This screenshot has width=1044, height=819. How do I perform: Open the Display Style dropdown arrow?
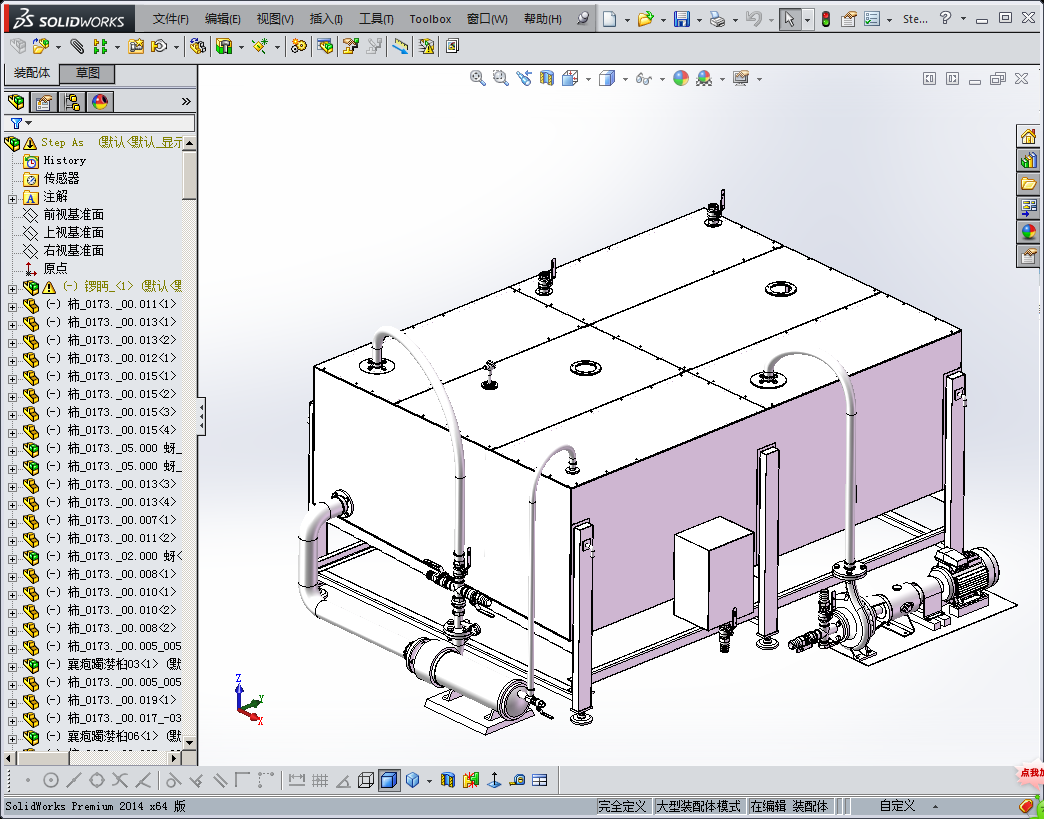tap(625, 79)
